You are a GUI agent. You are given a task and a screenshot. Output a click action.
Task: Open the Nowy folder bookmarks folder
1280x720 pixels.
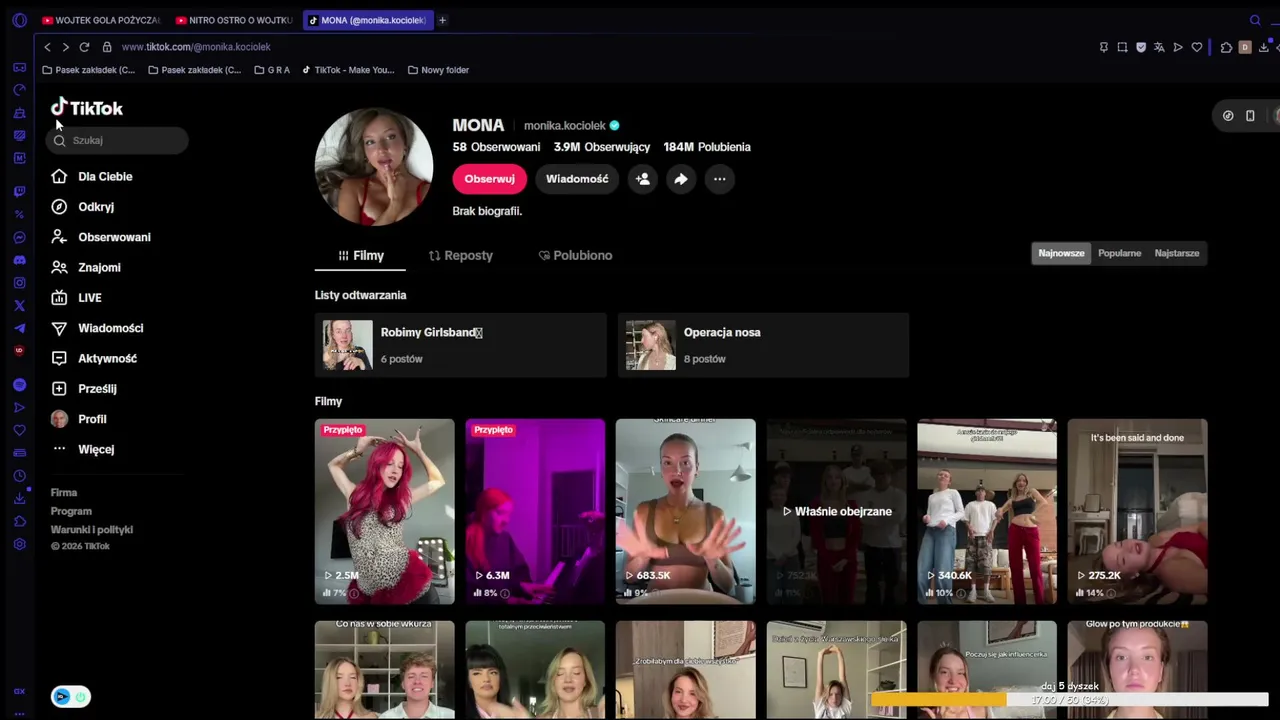click(x=439, y=70)
